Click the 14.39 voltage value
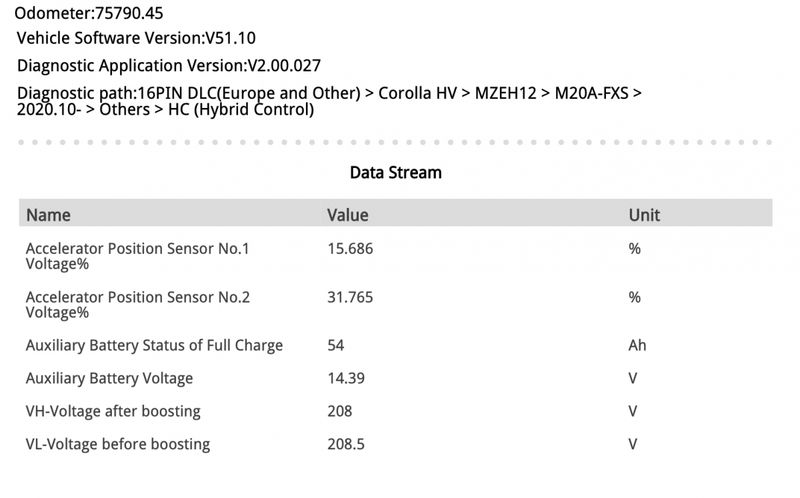The width and height of the screenshot is (800, 498). pos(346,379)
